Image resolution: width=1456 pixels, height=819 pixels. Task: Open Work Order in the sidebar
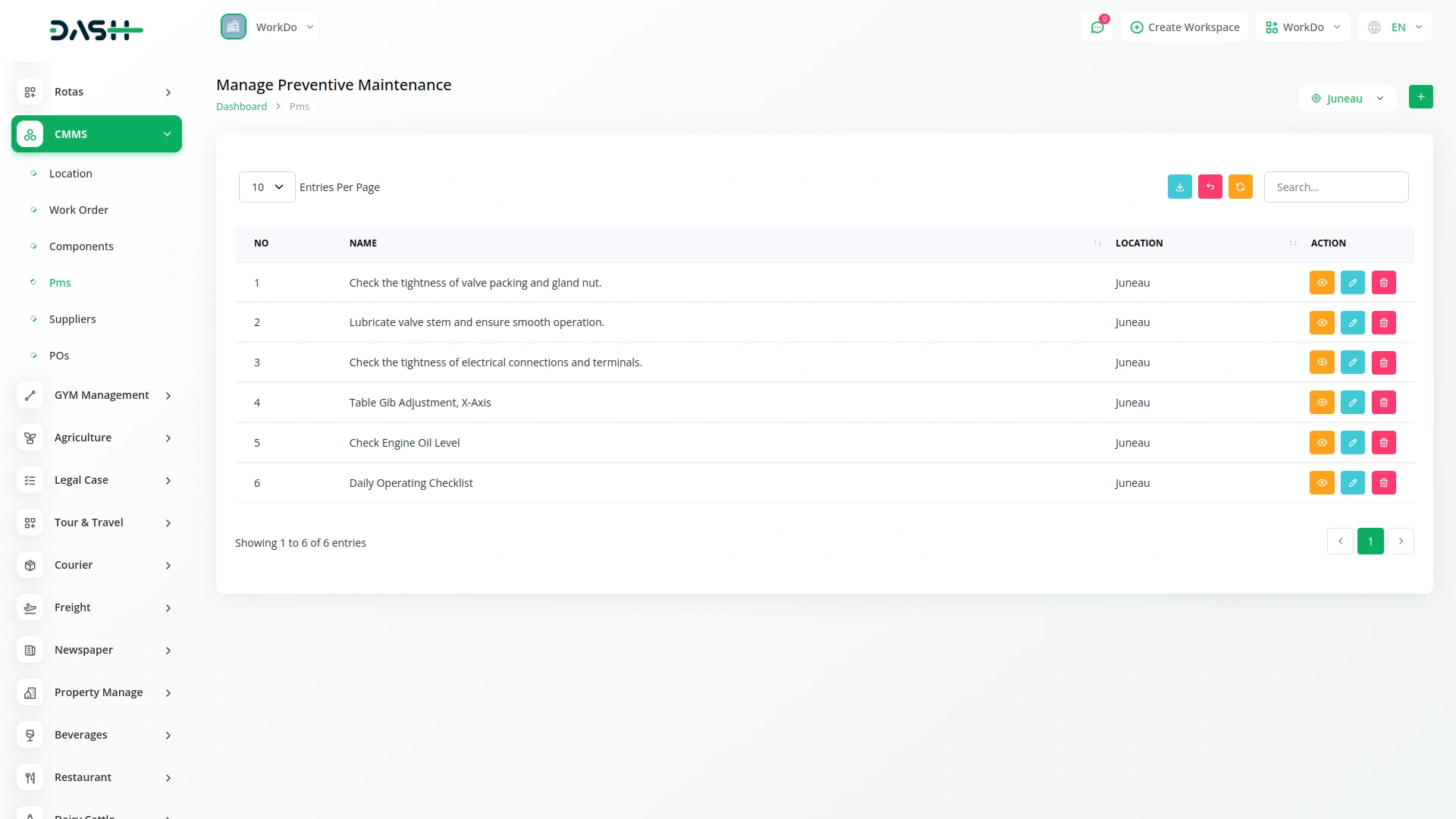click(x=79, y=210)
